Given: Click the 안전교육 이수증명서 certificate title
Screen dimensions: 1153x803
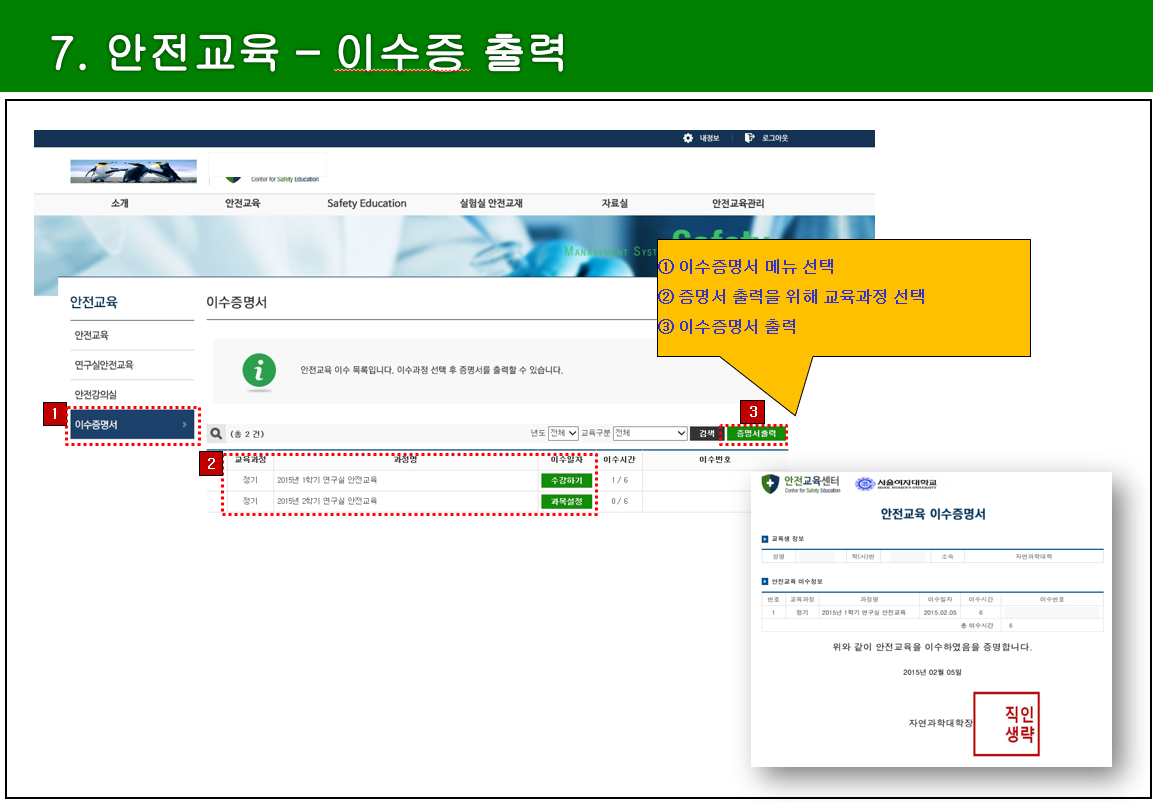Looking at the screenshot, I should [932, 514].
